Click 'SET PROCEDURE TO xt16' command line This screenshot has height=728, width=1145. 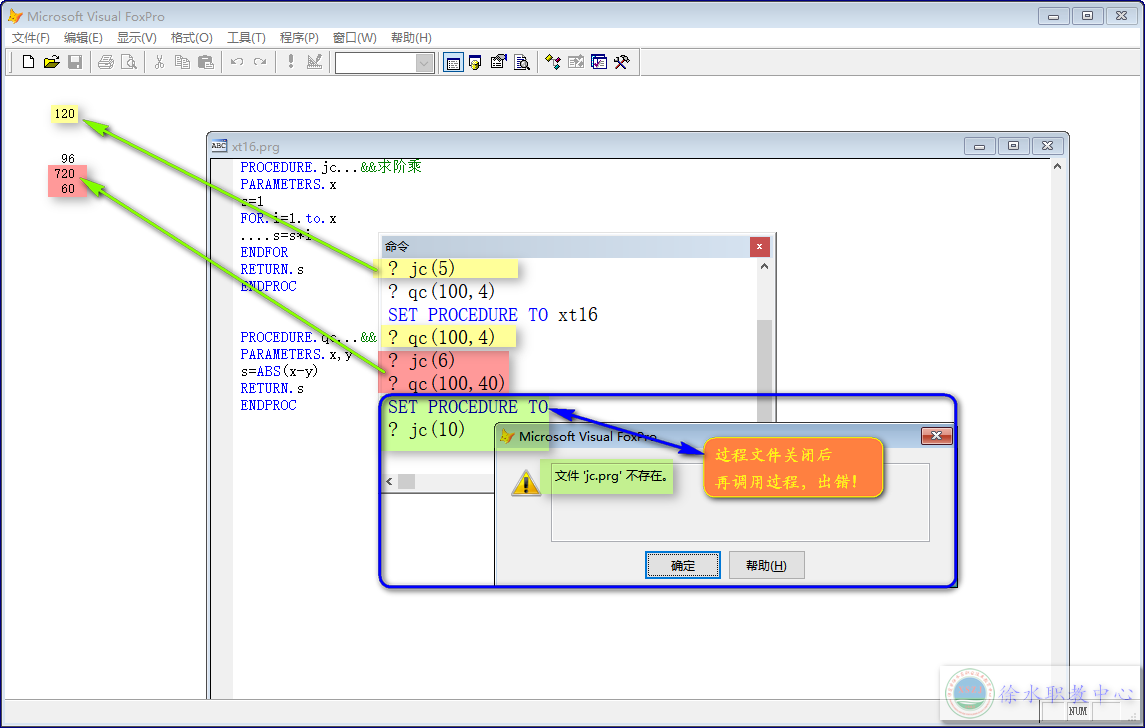[493, 315]
